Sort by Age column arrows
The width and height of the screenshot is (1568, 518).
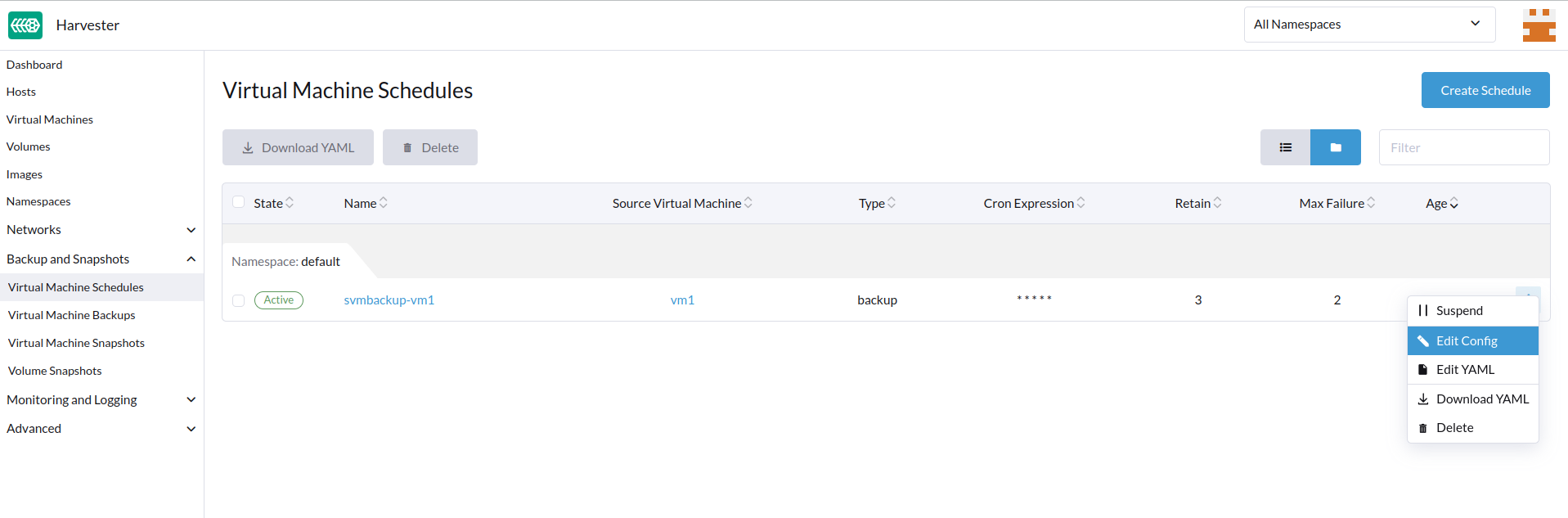click(x=1453, y=204)
